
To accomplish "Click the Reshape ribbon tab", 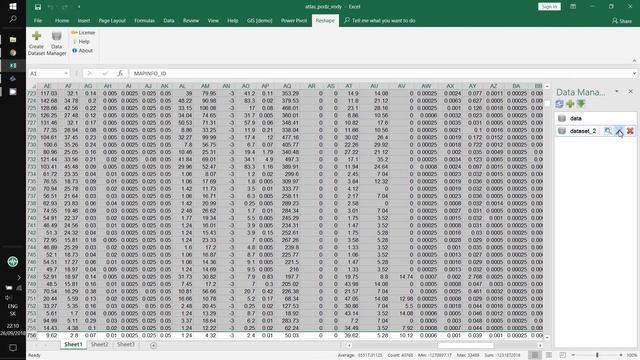I will [325, 20].
